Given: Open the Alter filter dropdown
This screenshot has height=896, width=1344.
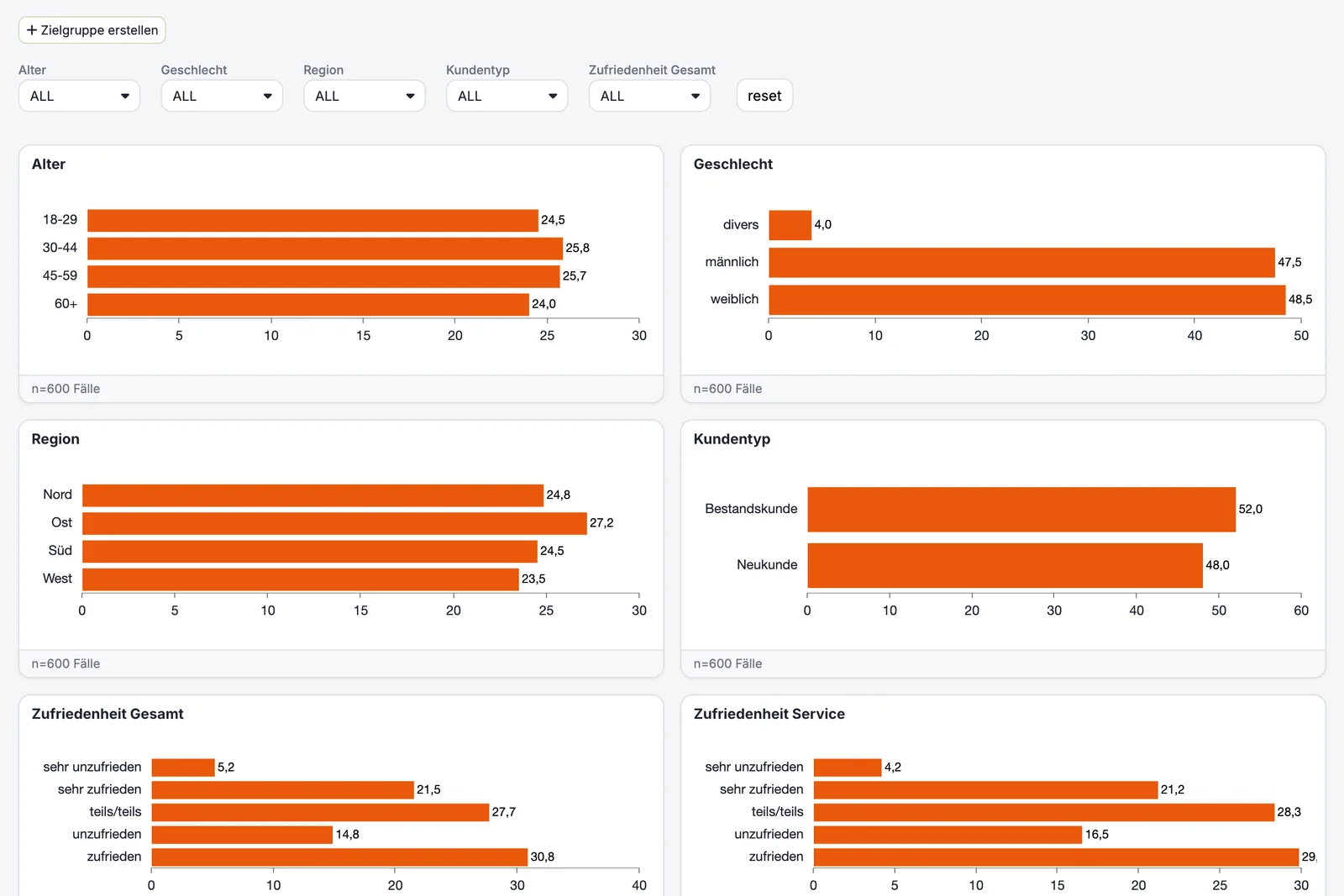Looking at the screenshot, I should [79, 96].
